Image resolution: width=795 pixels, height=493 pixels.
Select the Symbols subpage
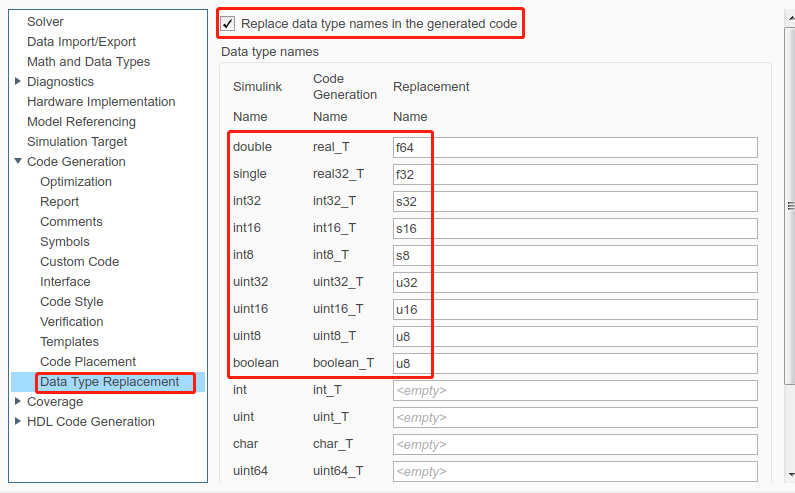[64, 242]
